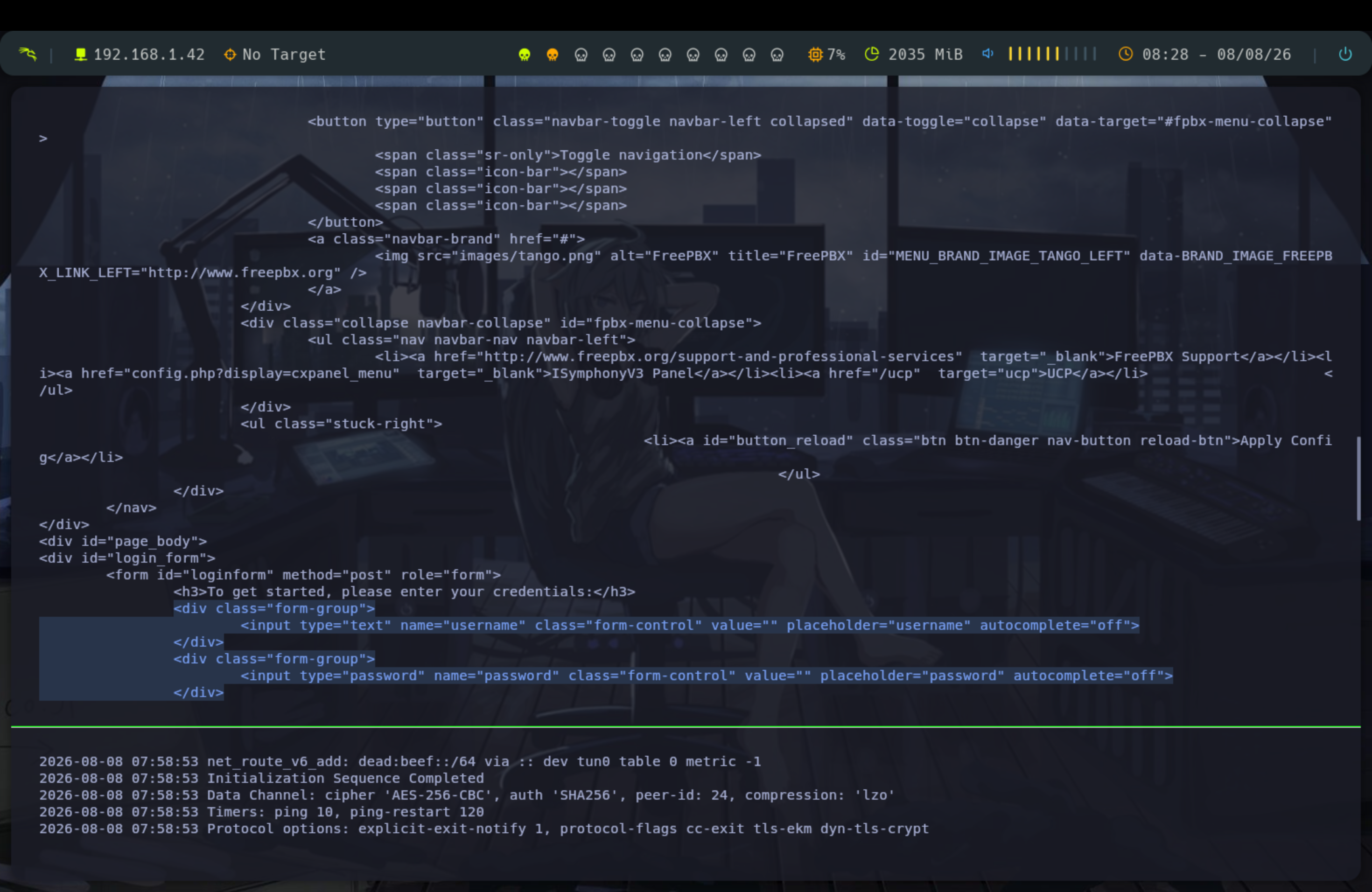Click the highlighted username input tag line
1372x892 pixels.
click(690, 626)
